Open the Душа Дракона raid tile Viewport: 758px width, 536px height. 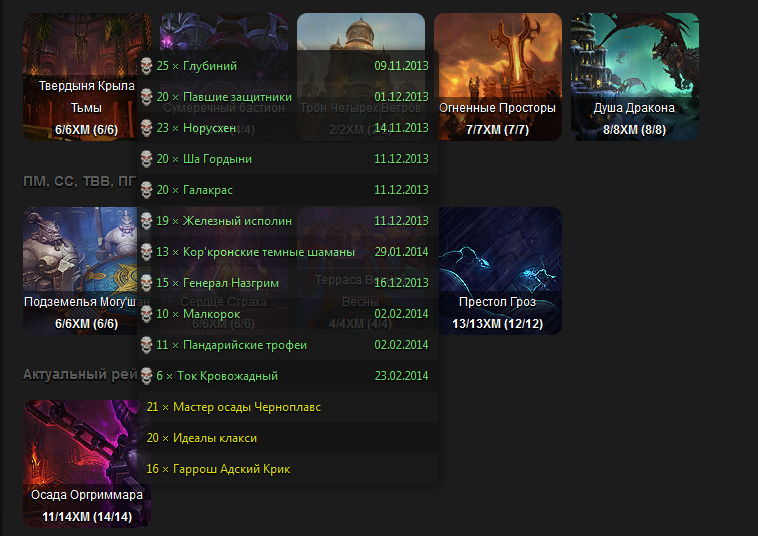[x=635, y=77]
